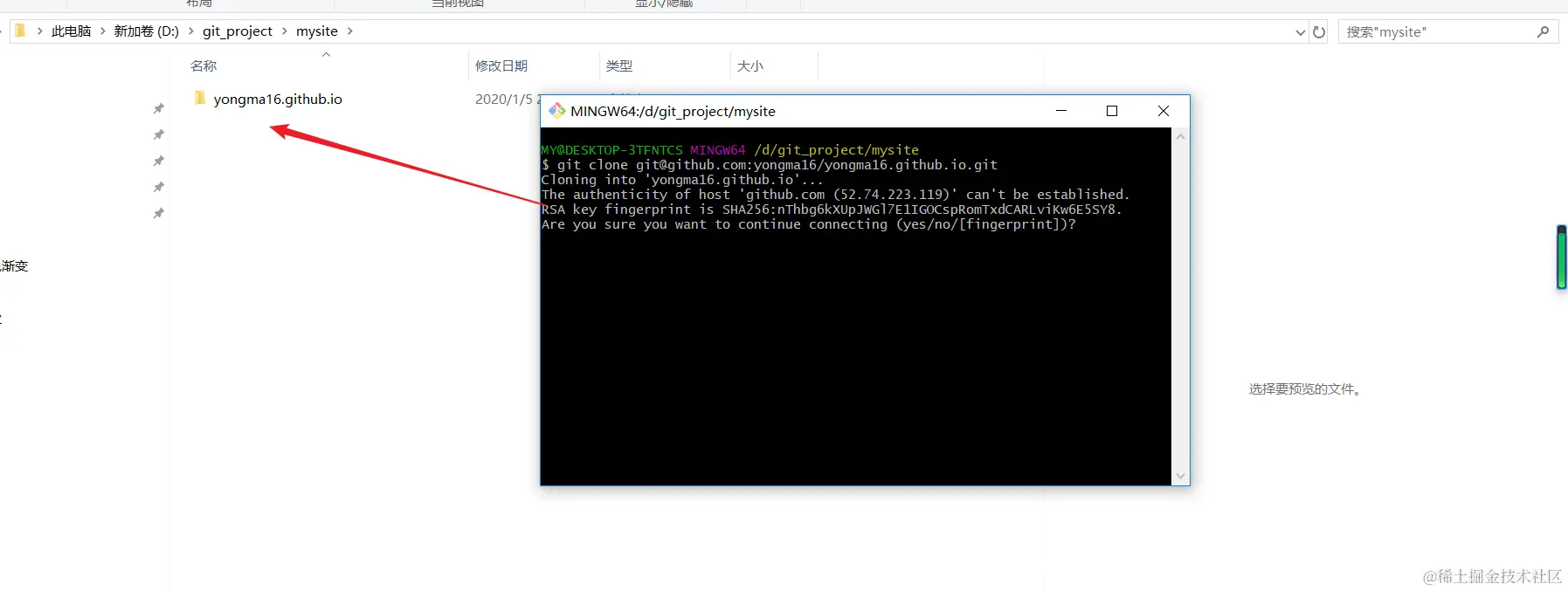Click the search magnifier icon

(x=1543, y=31)
